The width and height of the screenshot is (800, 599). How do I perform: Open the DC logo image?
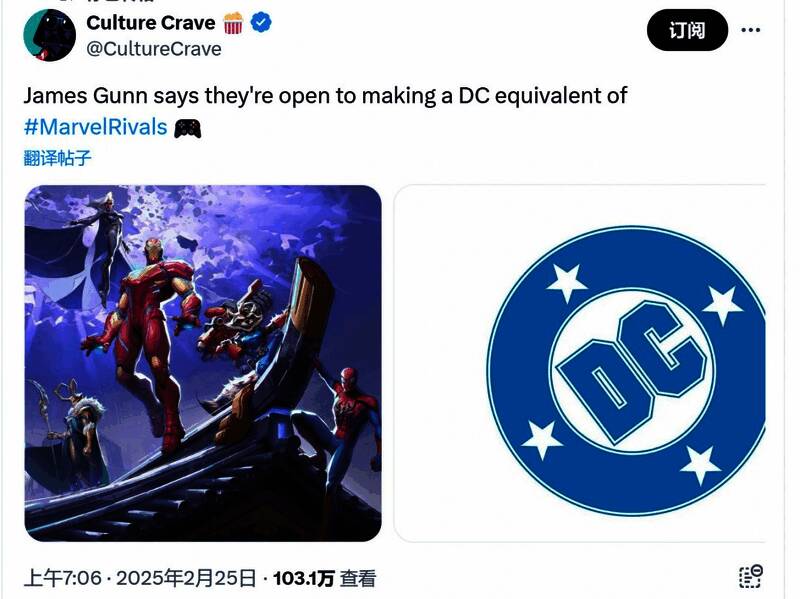[580, 363]
